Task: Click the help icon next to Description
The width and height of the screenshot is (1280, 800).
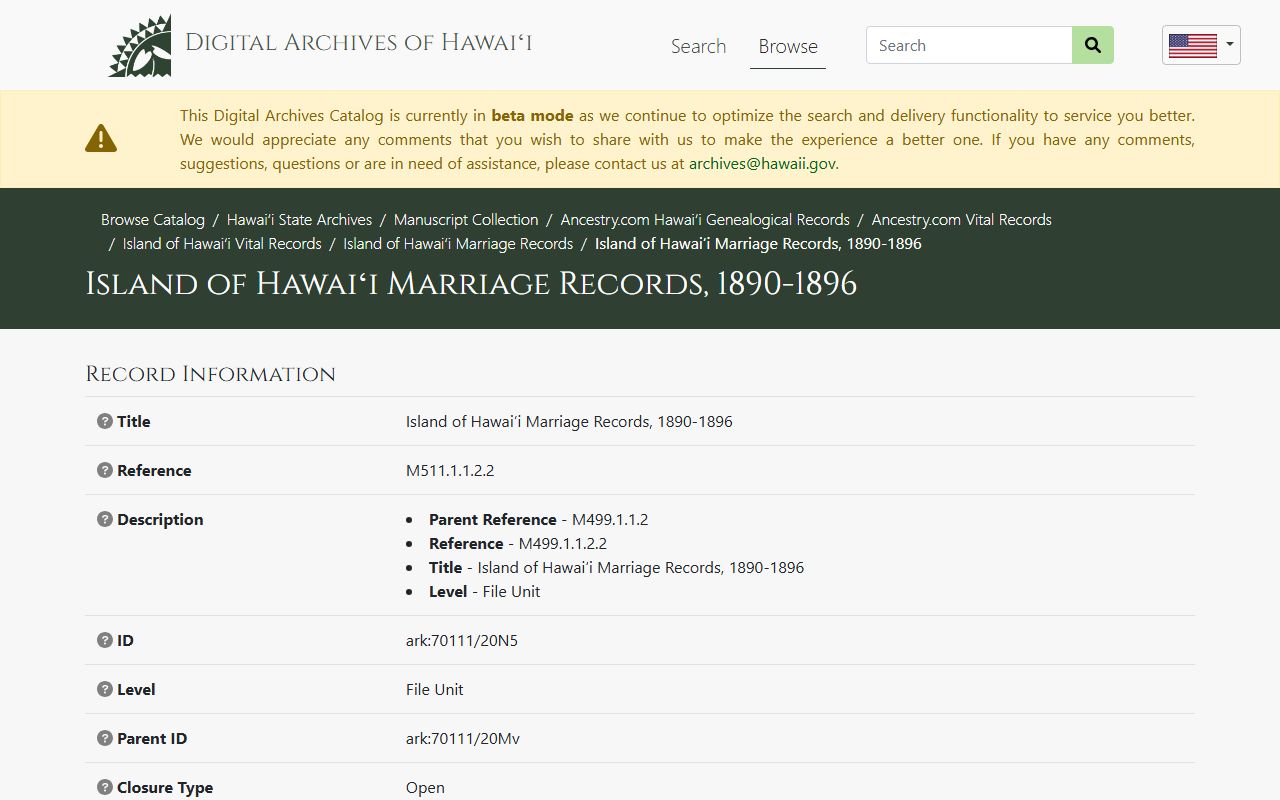Action: [x=104, y=519]
